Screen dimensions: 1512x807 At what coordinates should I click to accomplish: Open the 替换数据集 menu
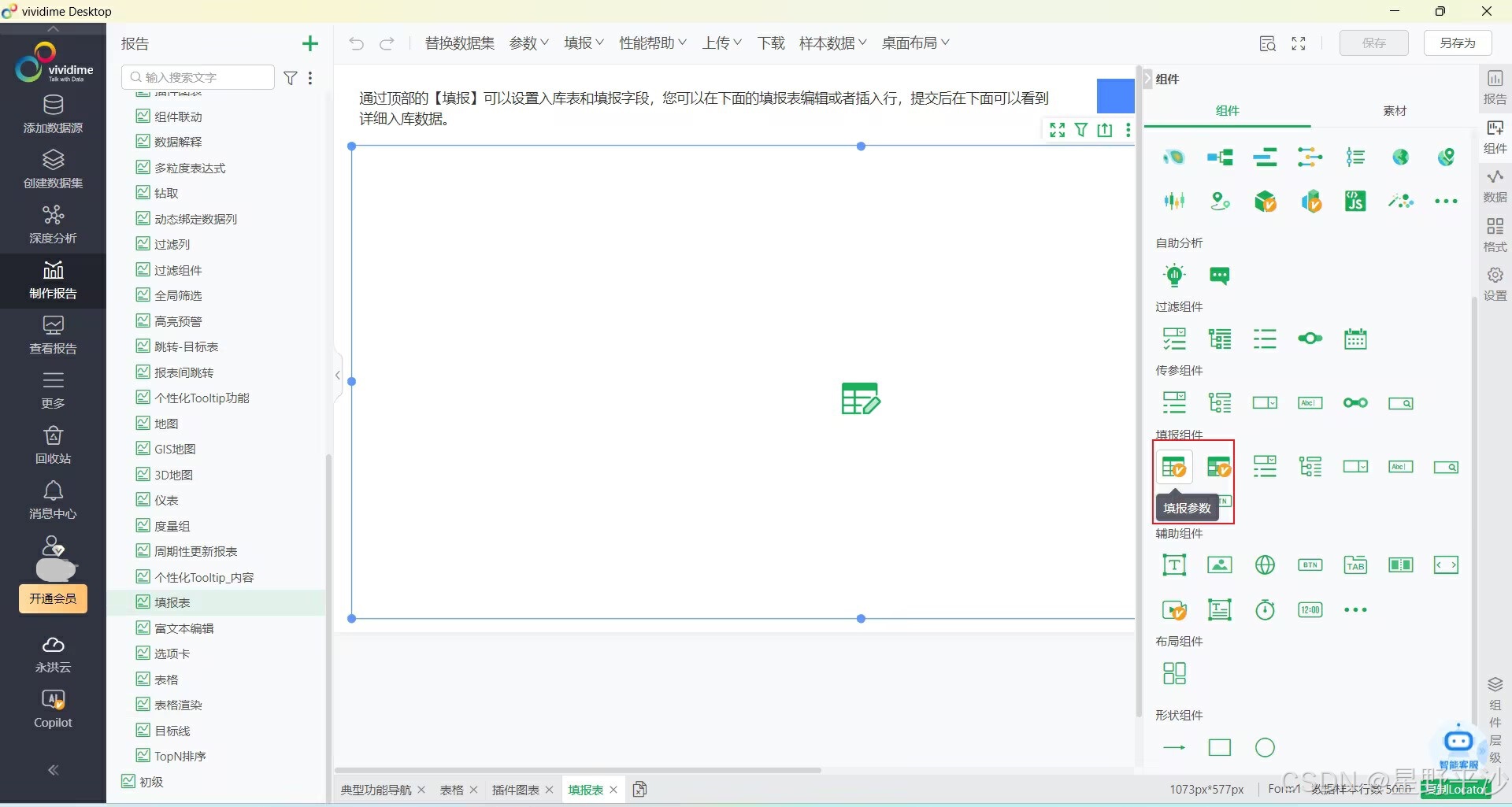(x=460, y=43)
